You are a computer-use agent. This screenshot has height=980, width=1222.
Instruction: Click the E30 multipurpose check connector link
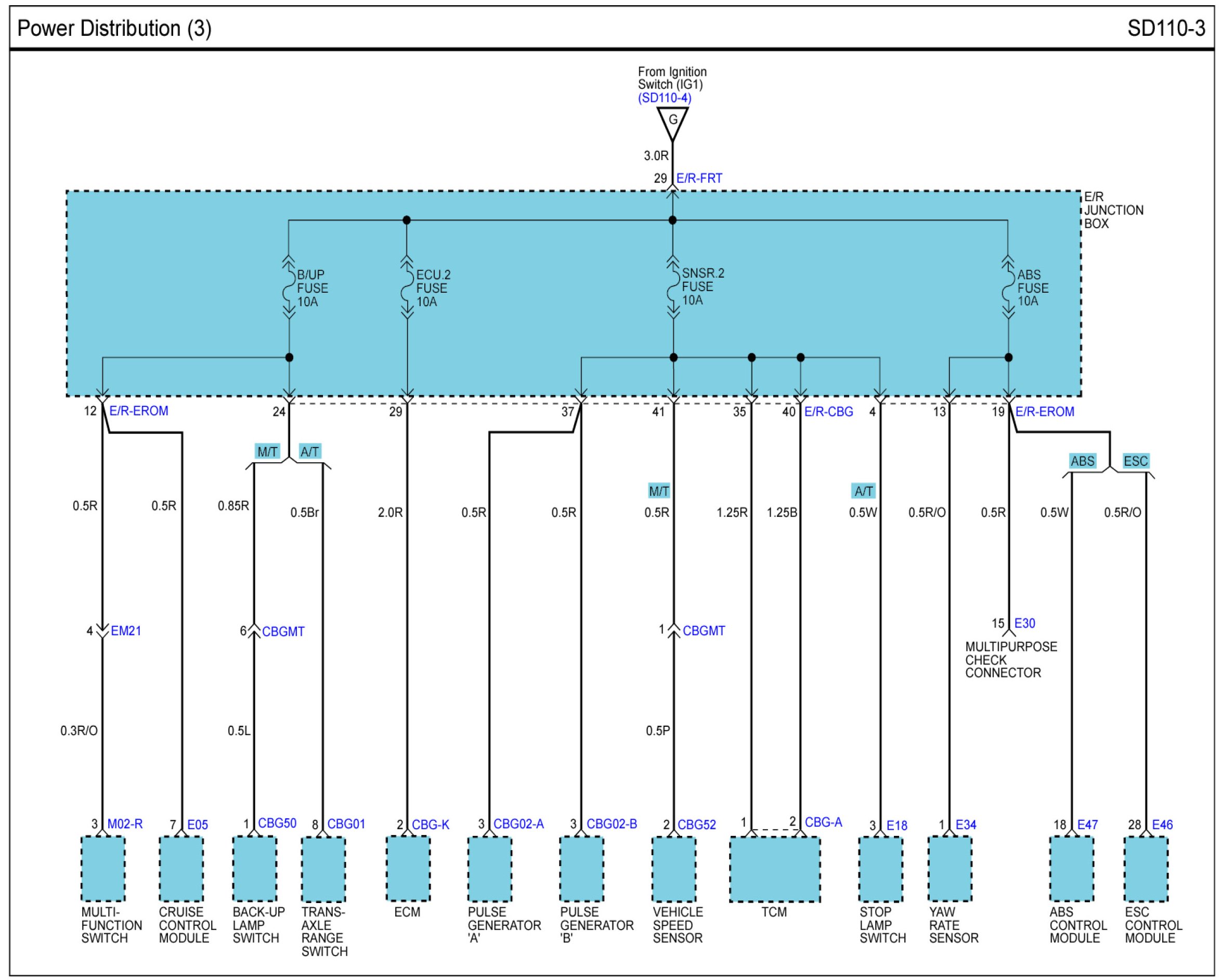tap(1024, 623)
